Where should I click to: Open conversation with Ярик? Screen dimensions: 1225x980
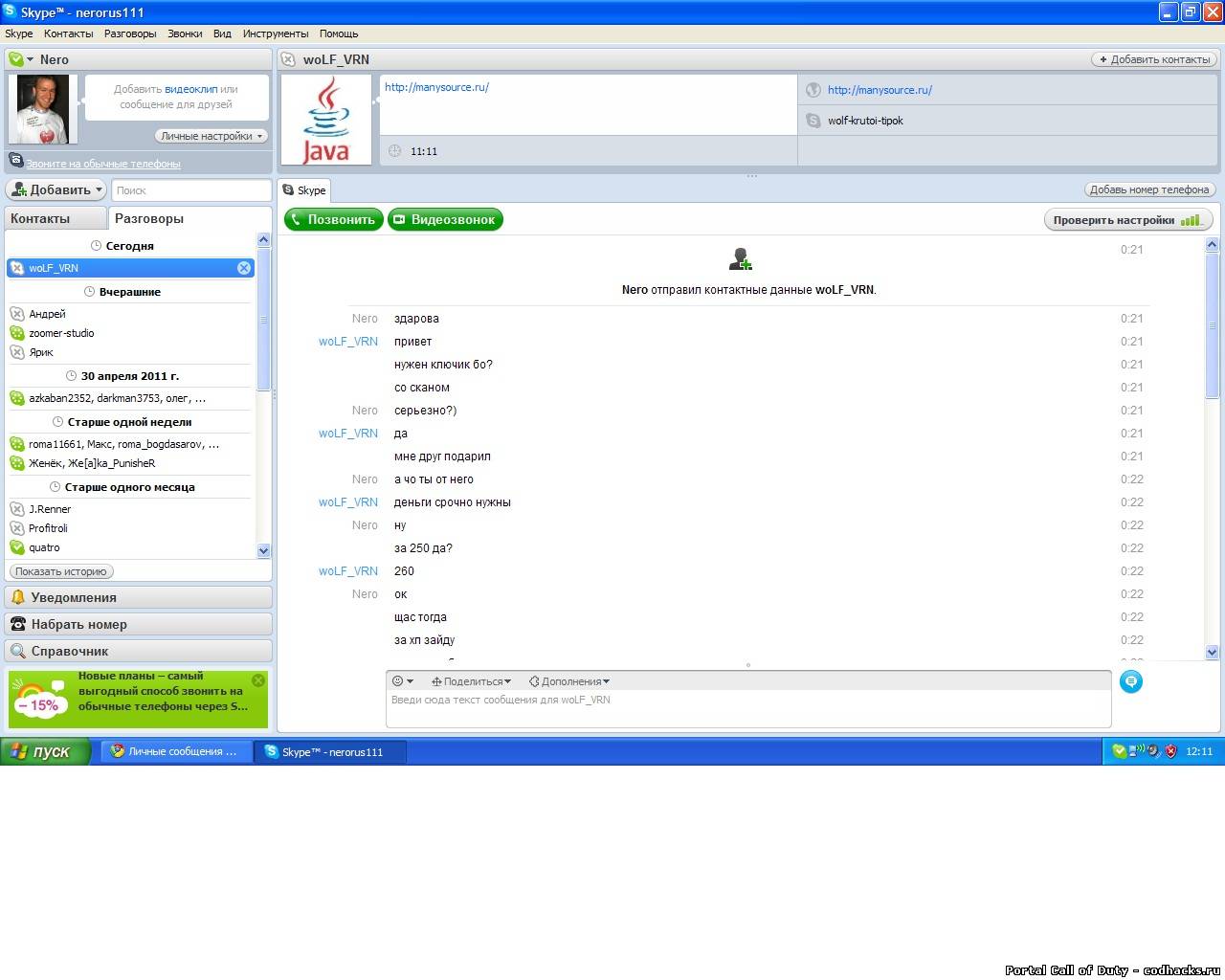(x=130, y=352)
